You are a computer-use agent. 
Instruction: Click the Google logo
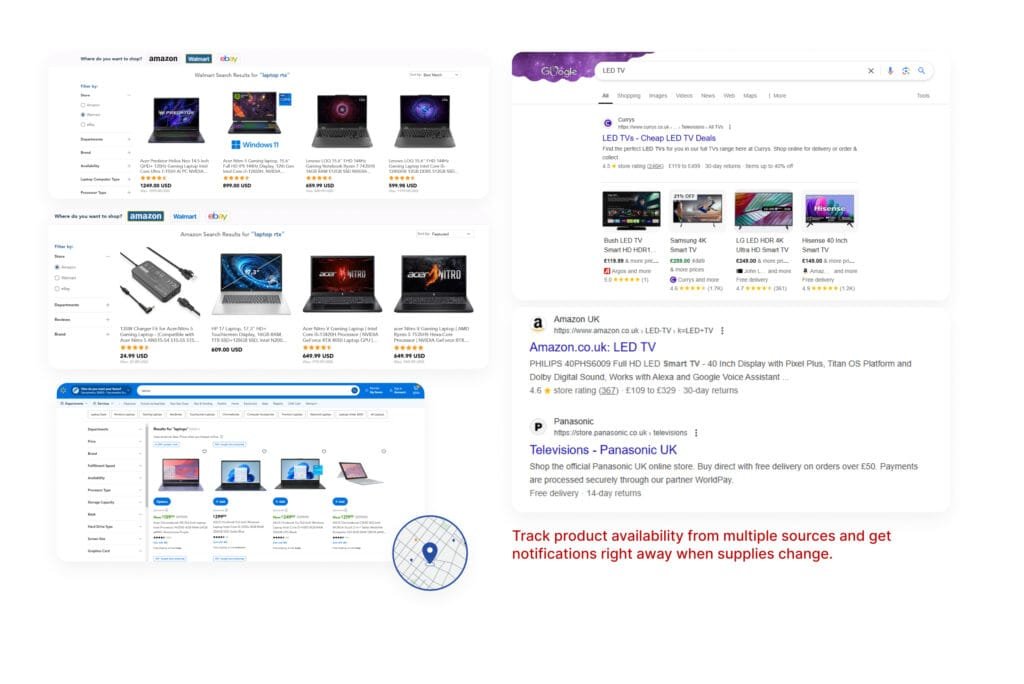pyautogui.click(x=559, y=71)
